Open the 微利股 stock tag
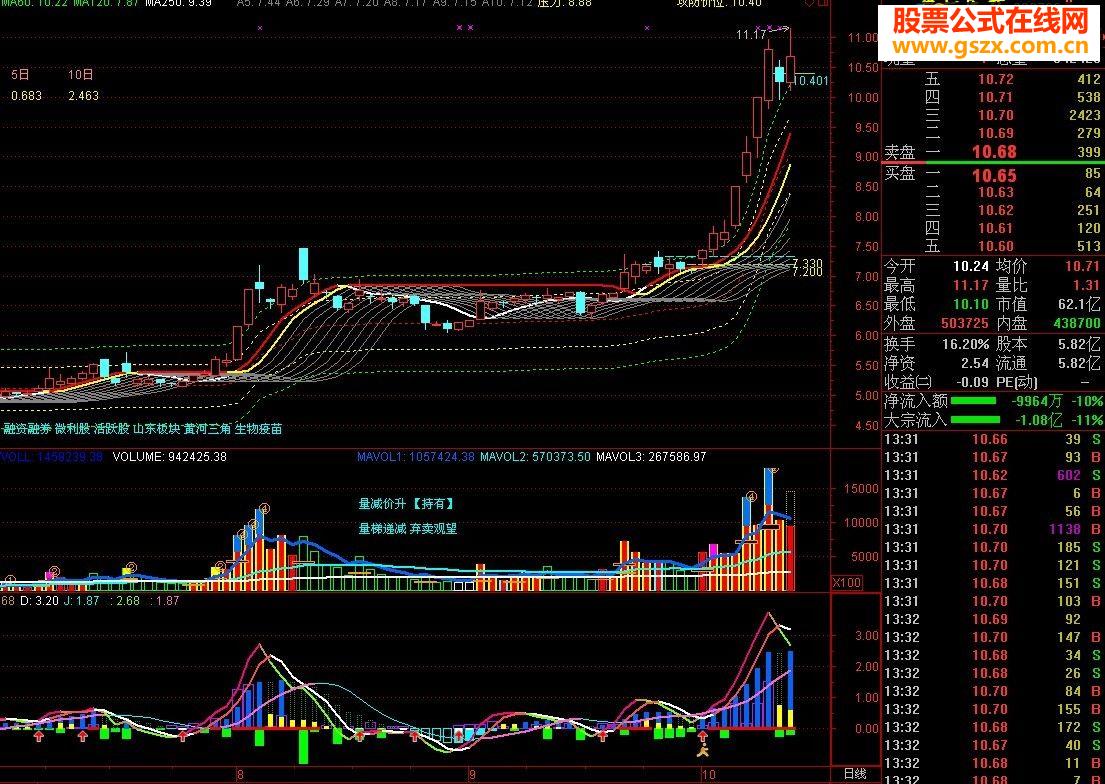Screen dimensions: 1105x784 tap(73, 429)
